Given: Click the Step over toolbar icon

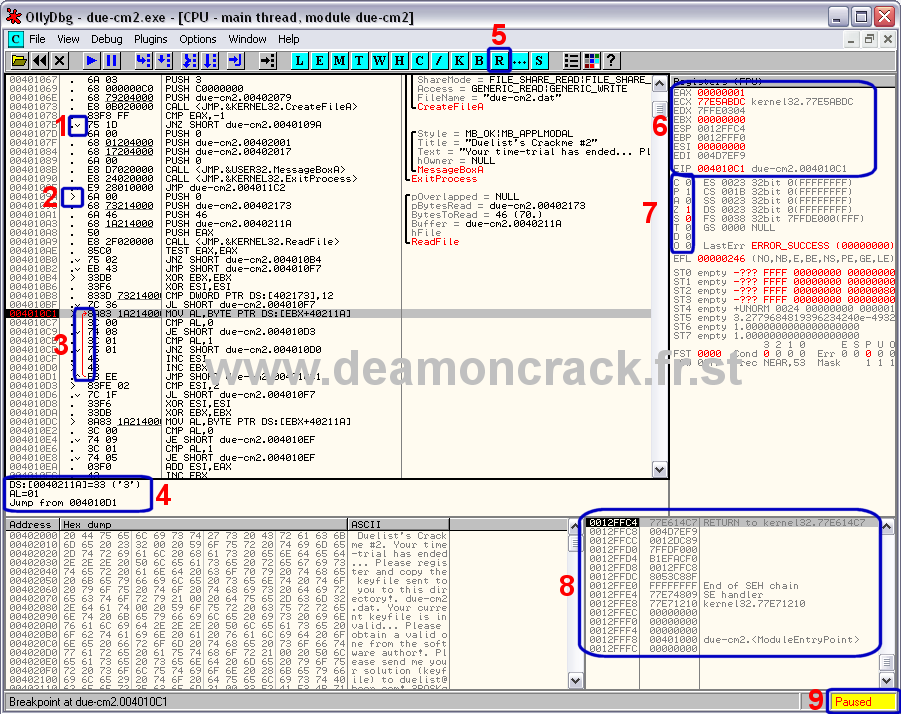Looking at the screenshot, I should pos(164,60).
